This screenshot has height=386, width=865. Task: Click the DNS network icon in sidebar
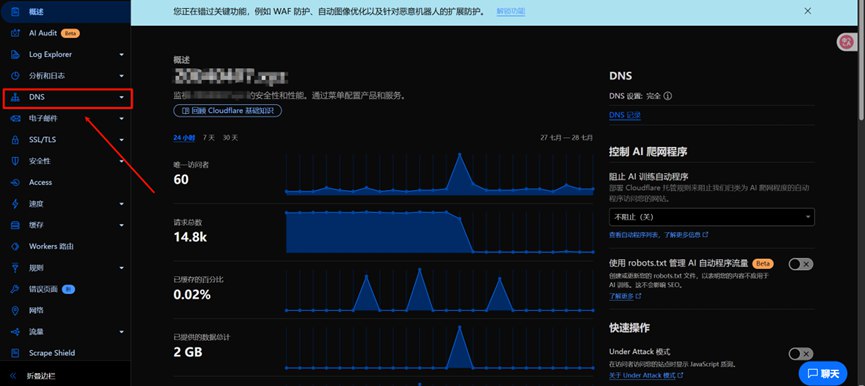click(x=16, y=97)
